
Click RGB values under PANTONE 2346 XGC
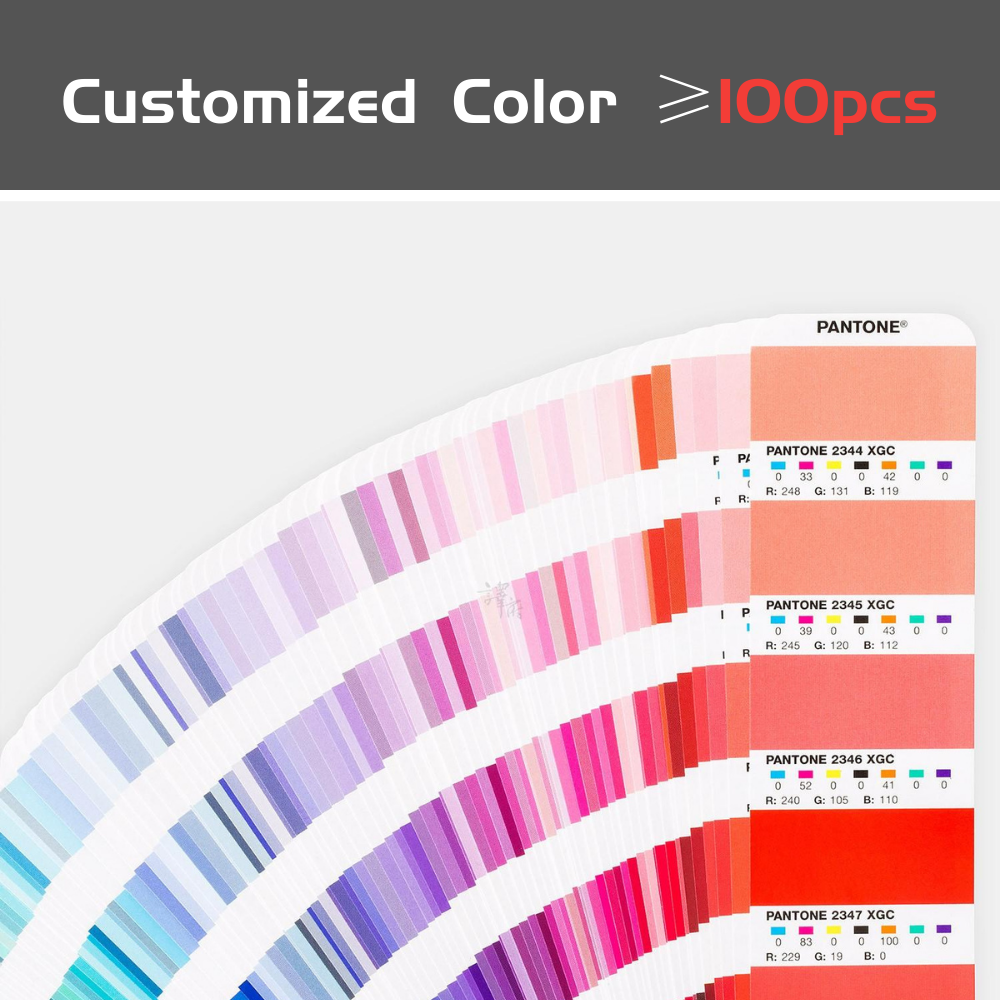coord(831,799)
